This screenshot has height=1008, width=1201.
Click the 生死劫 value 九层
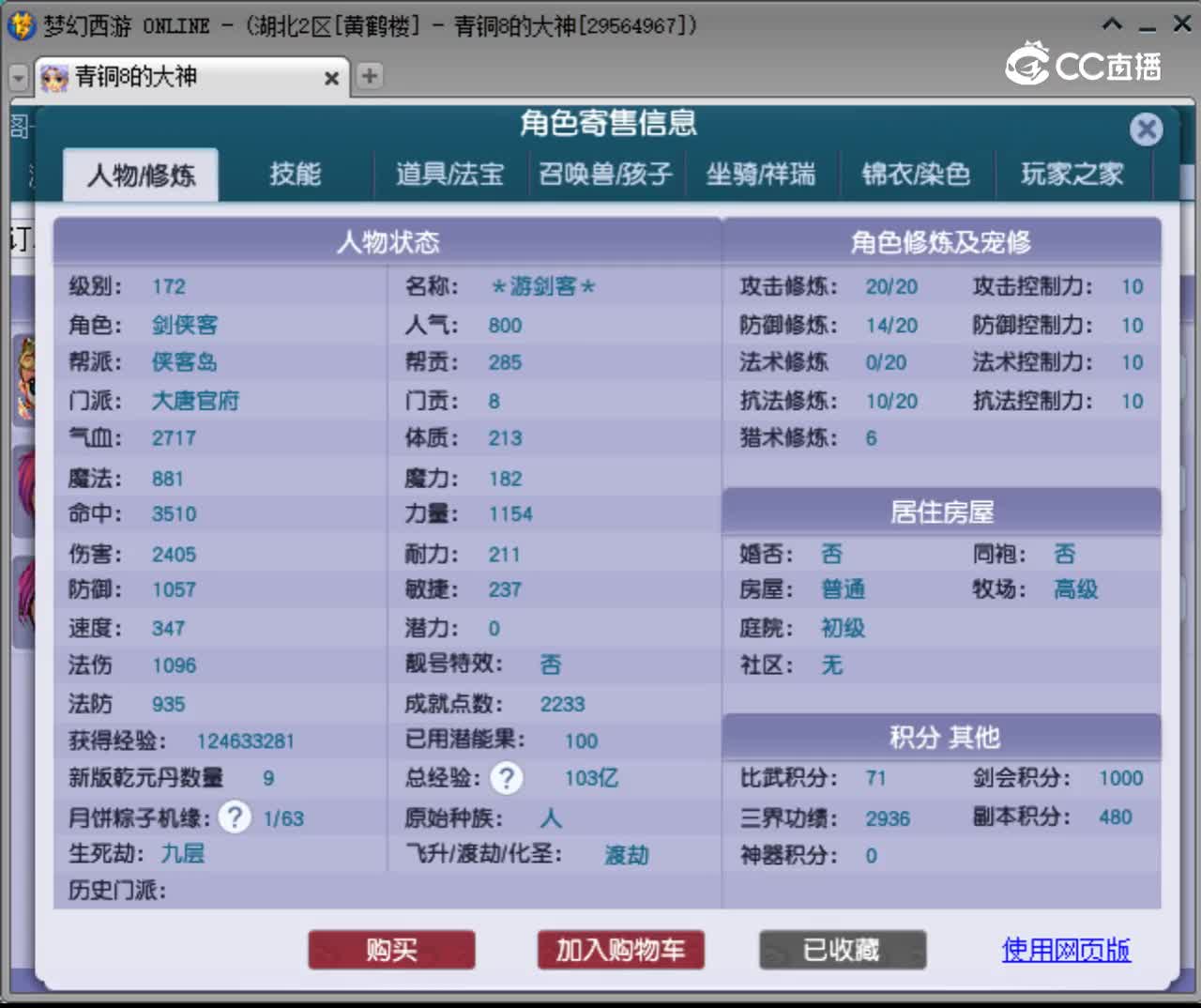183,853
